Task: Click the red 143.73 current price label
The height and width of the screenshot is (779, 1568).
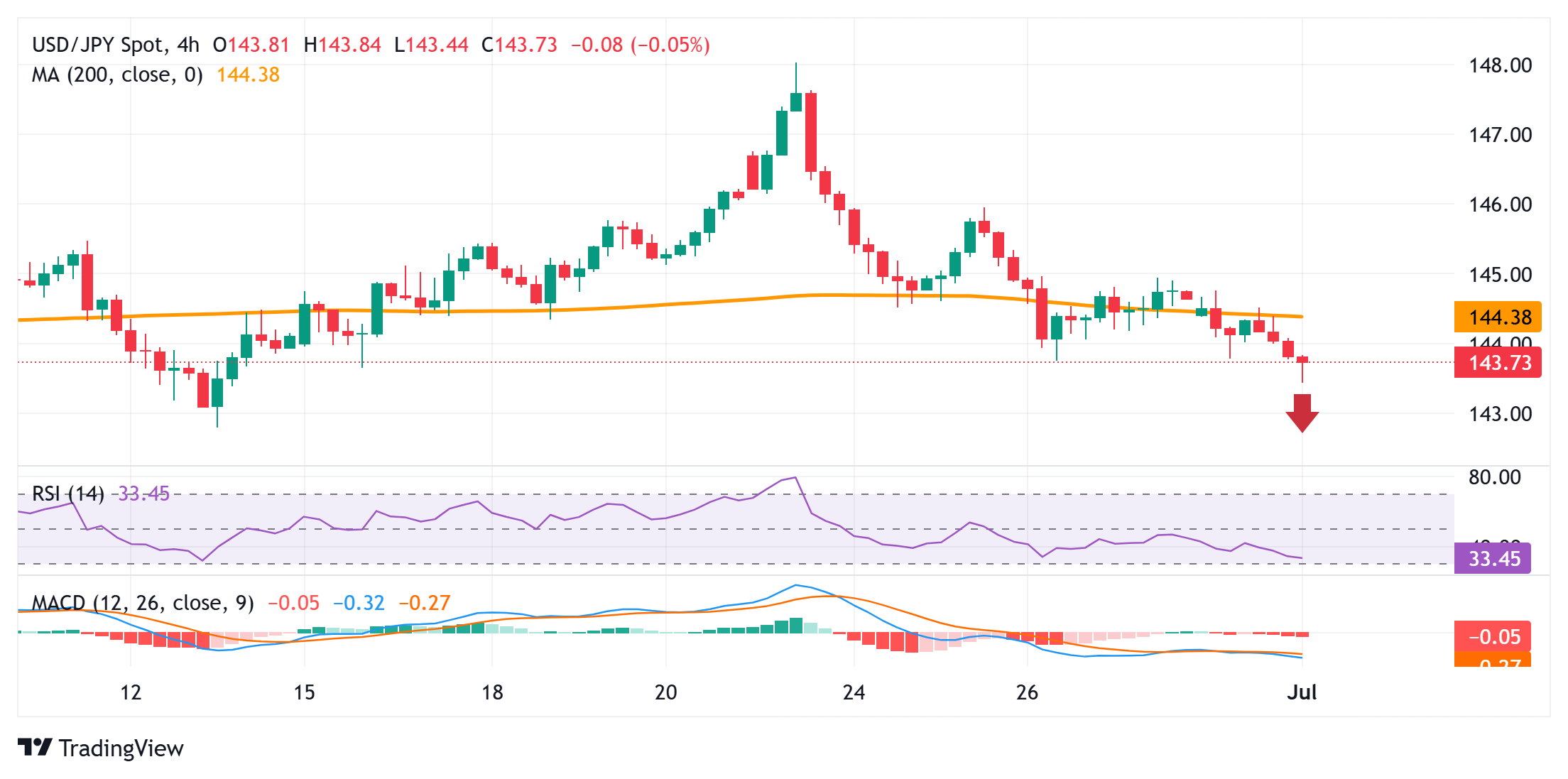Action: pyautogui.click(x=1498, y=363)
